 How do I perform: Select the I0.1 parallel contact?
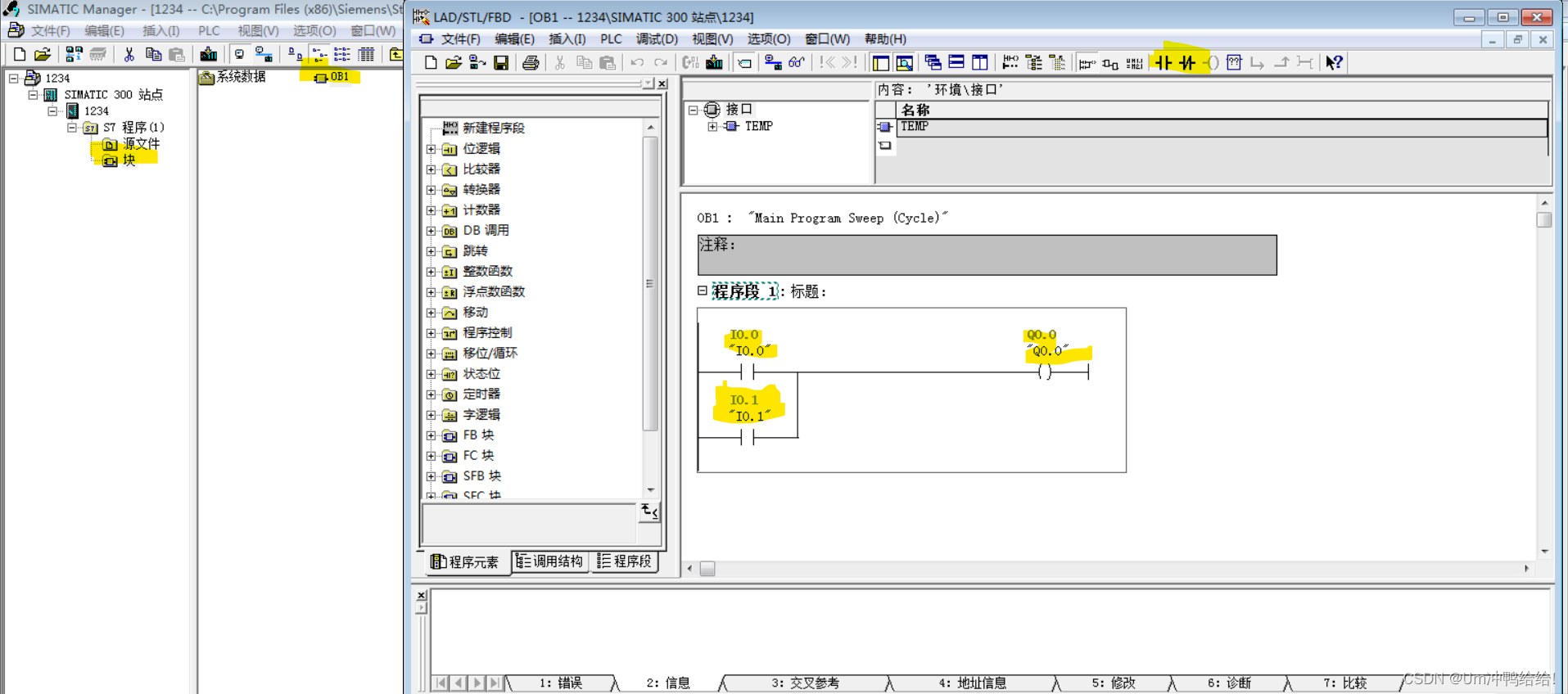[747, 438]
